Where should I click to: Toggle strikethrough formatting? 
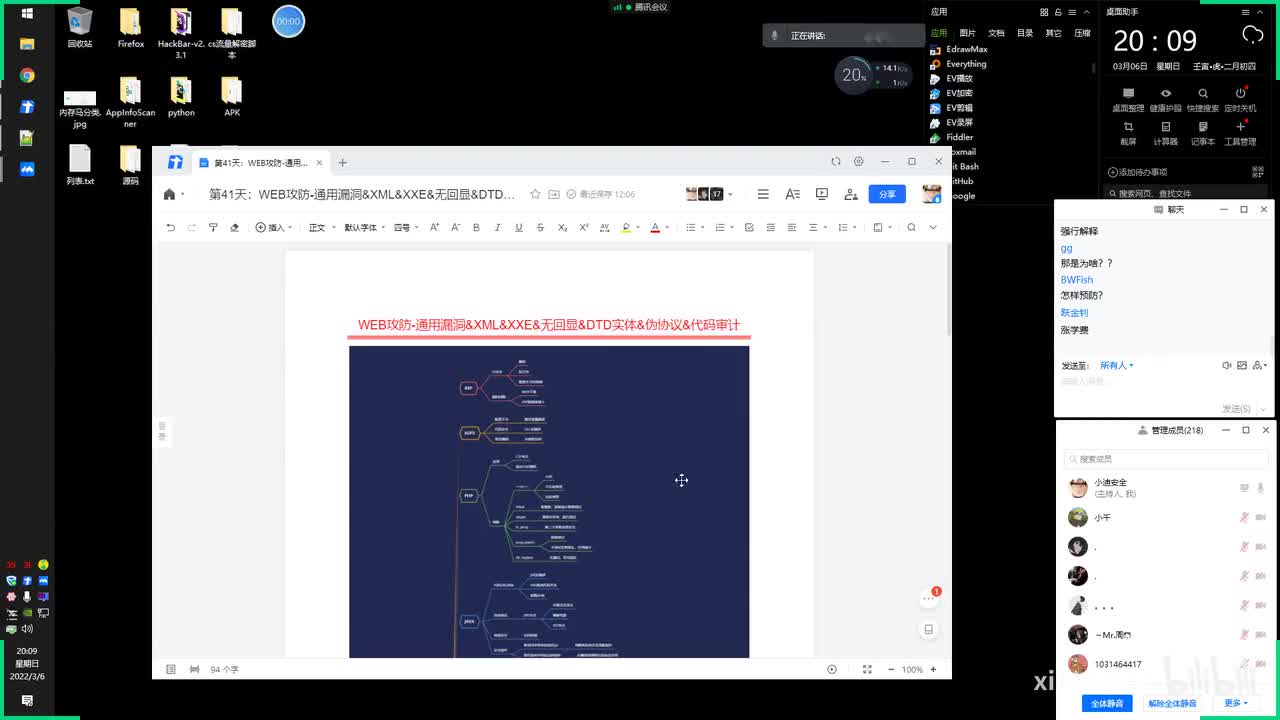pos(540,228)
